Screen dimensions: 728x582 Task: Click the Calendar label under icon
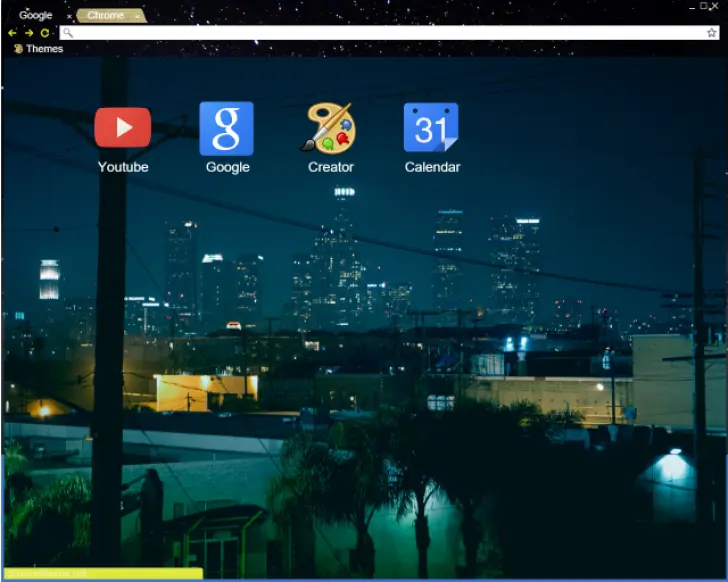point(432,167)
